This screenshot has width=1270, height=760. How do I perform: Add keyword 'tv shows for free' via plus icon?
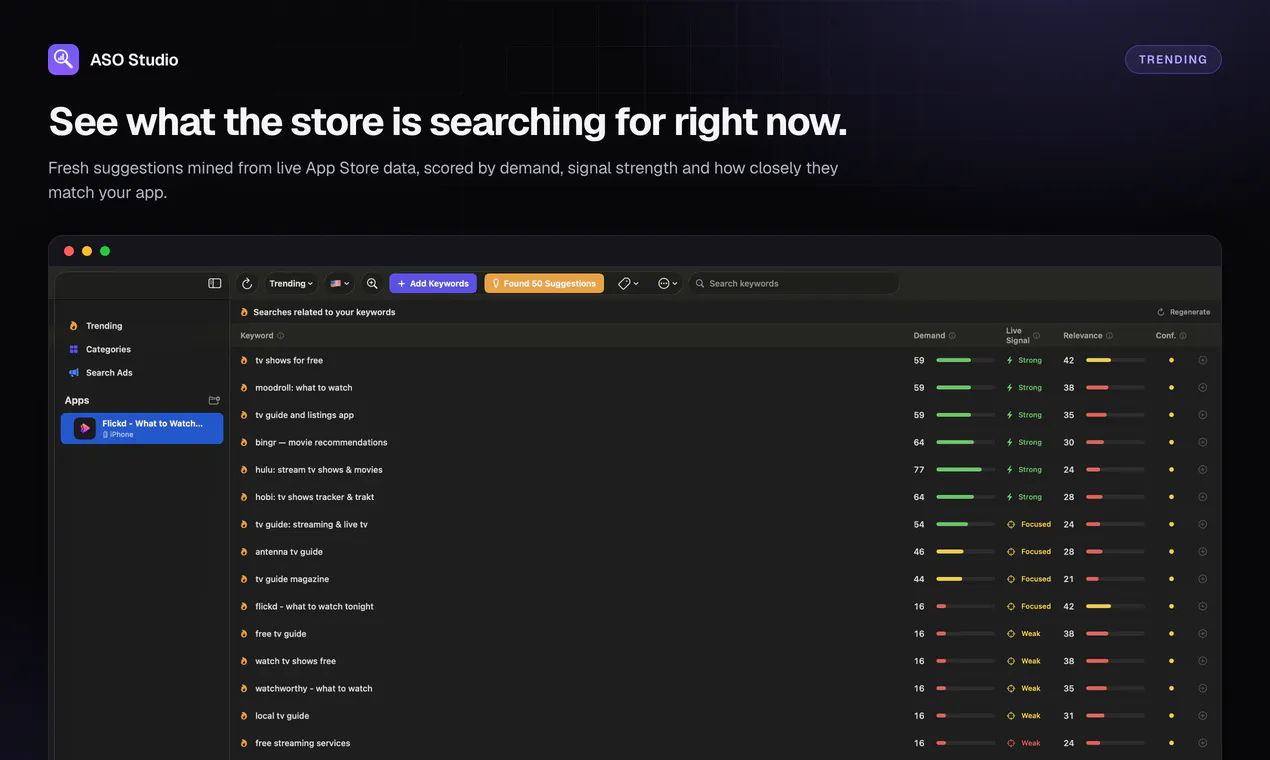[1203, 360]
